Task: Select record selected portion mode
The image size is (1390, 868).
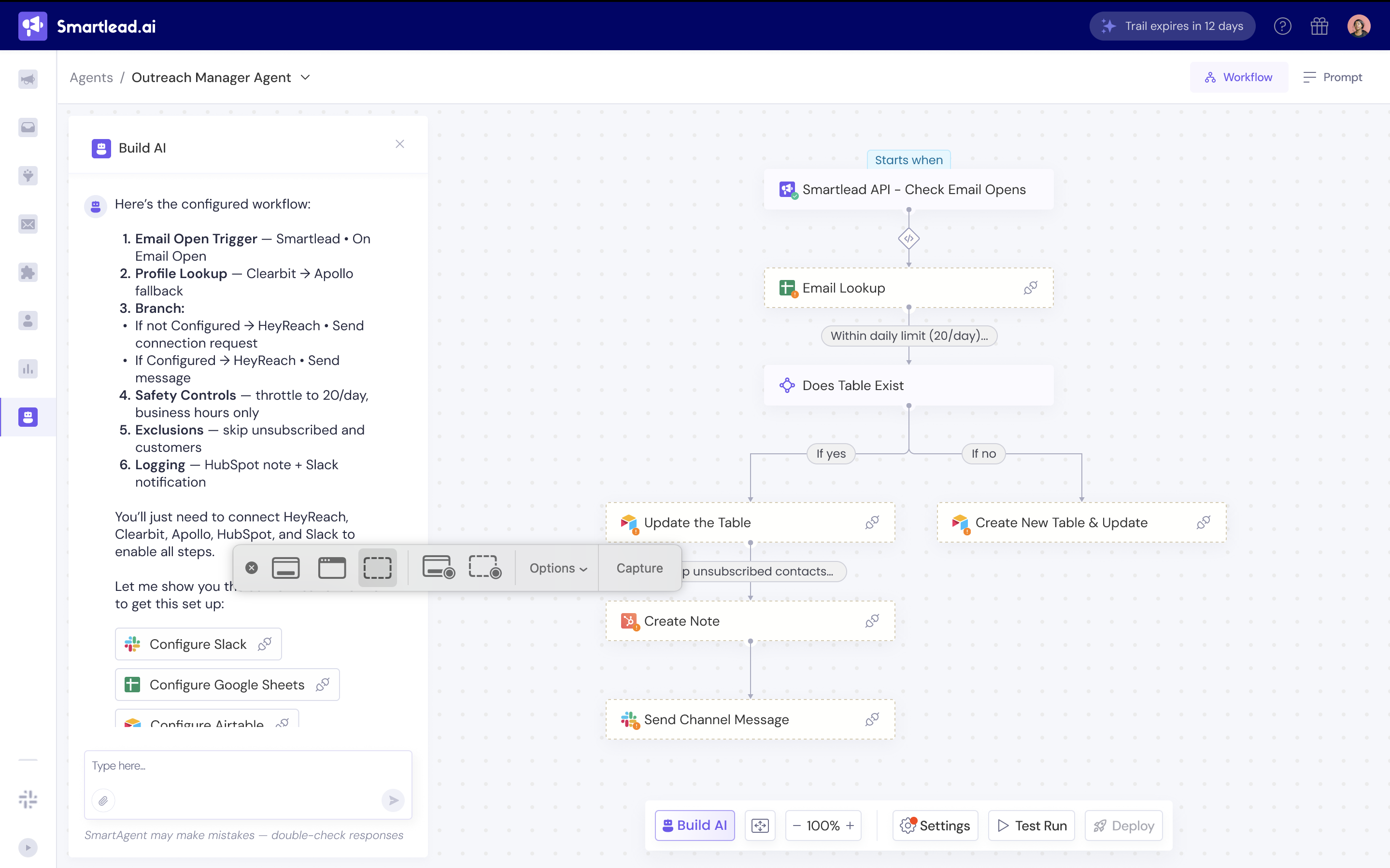Action: (x=485, y=567)
